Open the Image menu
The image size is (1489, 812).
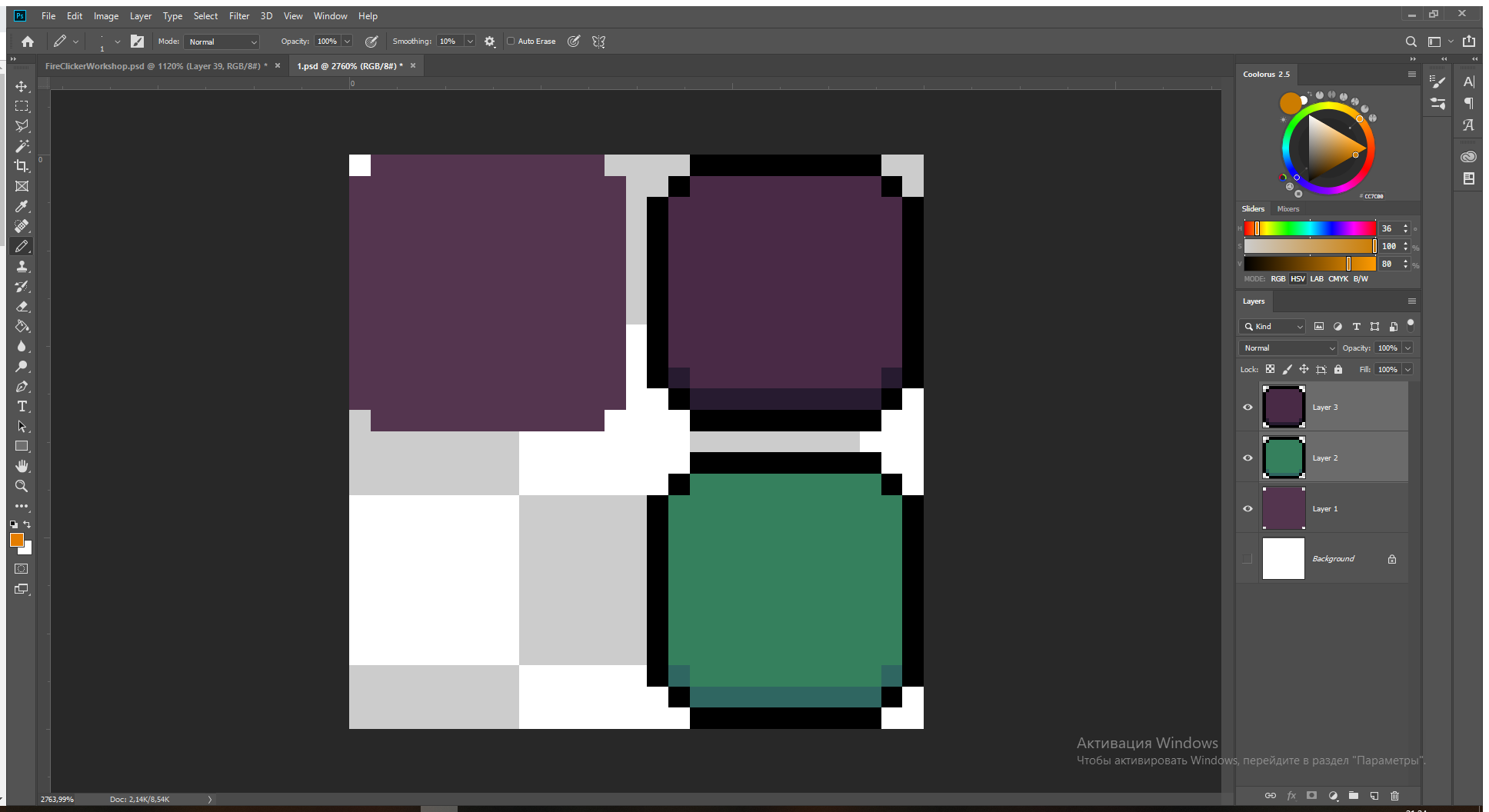point(106,16)
